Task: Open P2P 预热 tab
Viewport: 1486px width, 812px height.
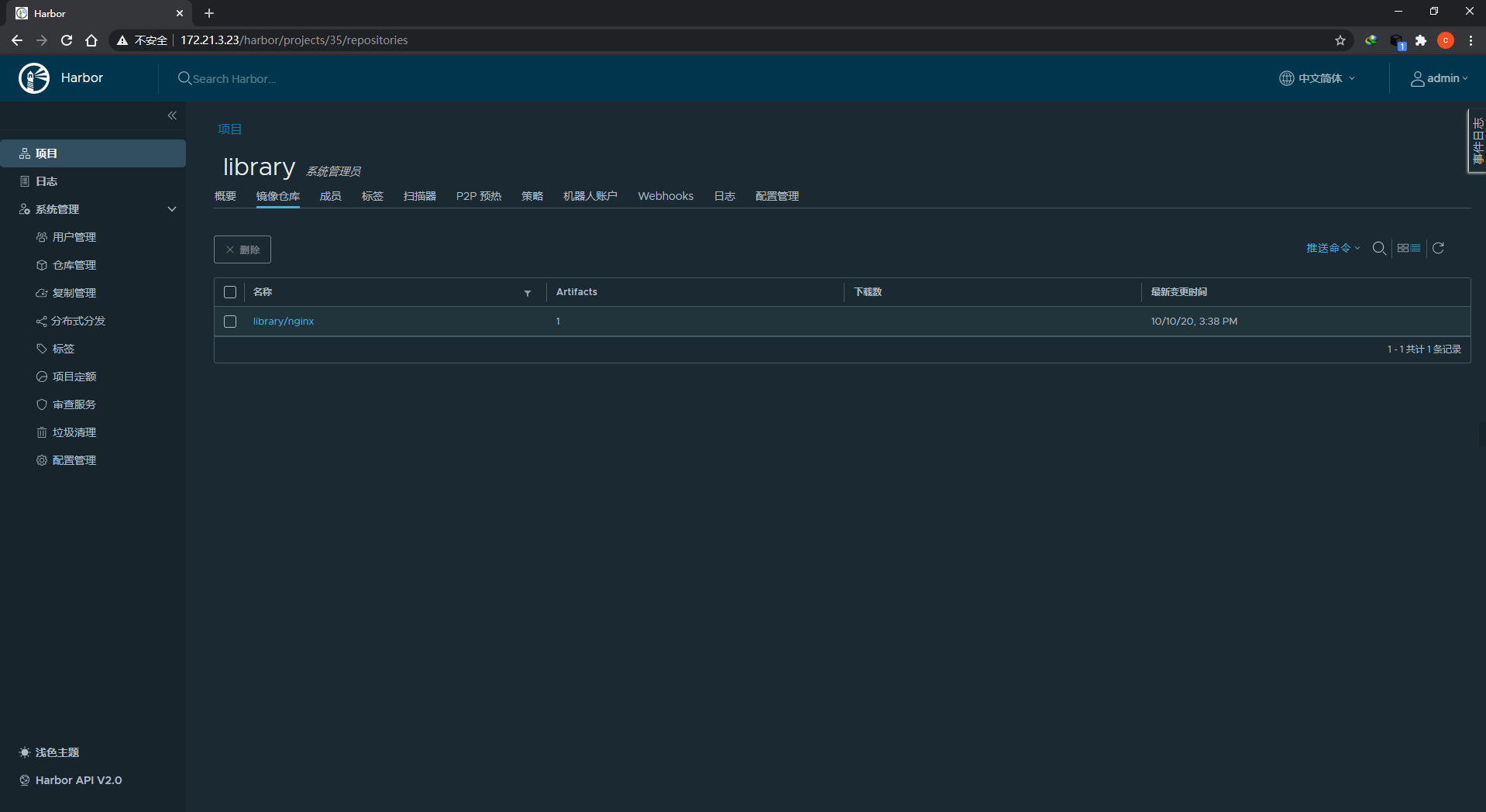Action: [479, 196]
